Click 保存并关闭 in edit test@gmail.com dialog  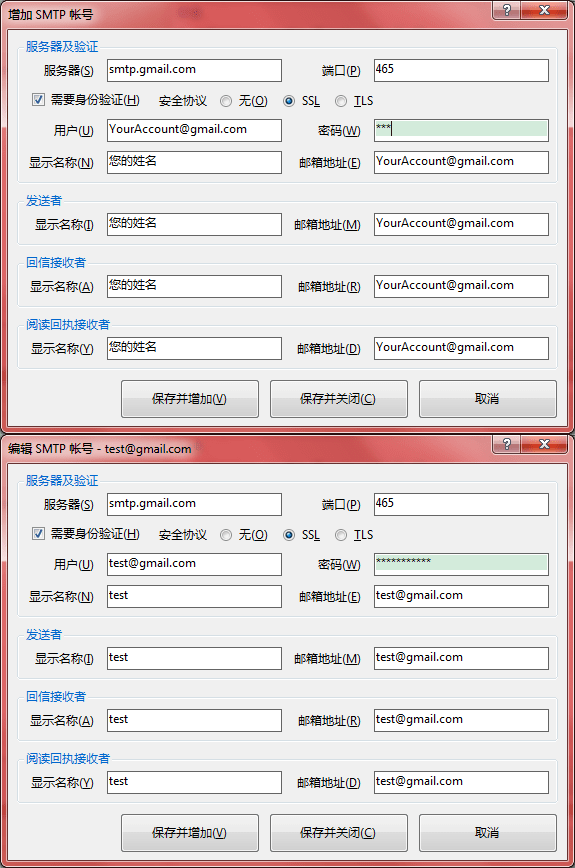[339, 833]
